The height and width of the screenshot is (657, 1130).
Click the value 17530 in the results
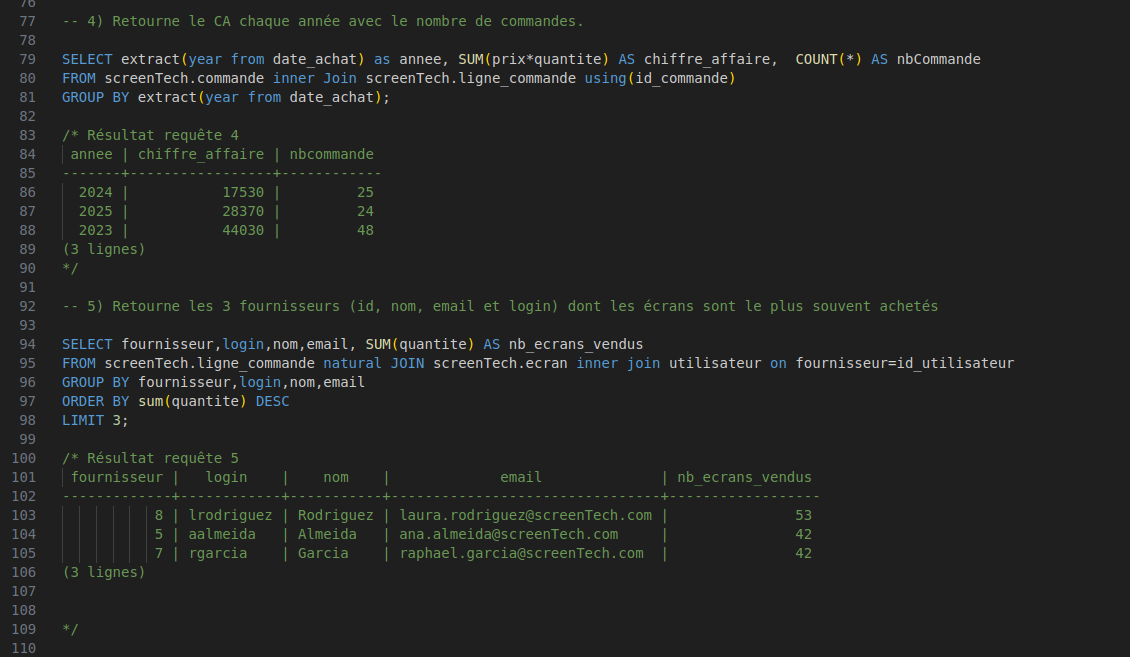(x=242, y=192)
